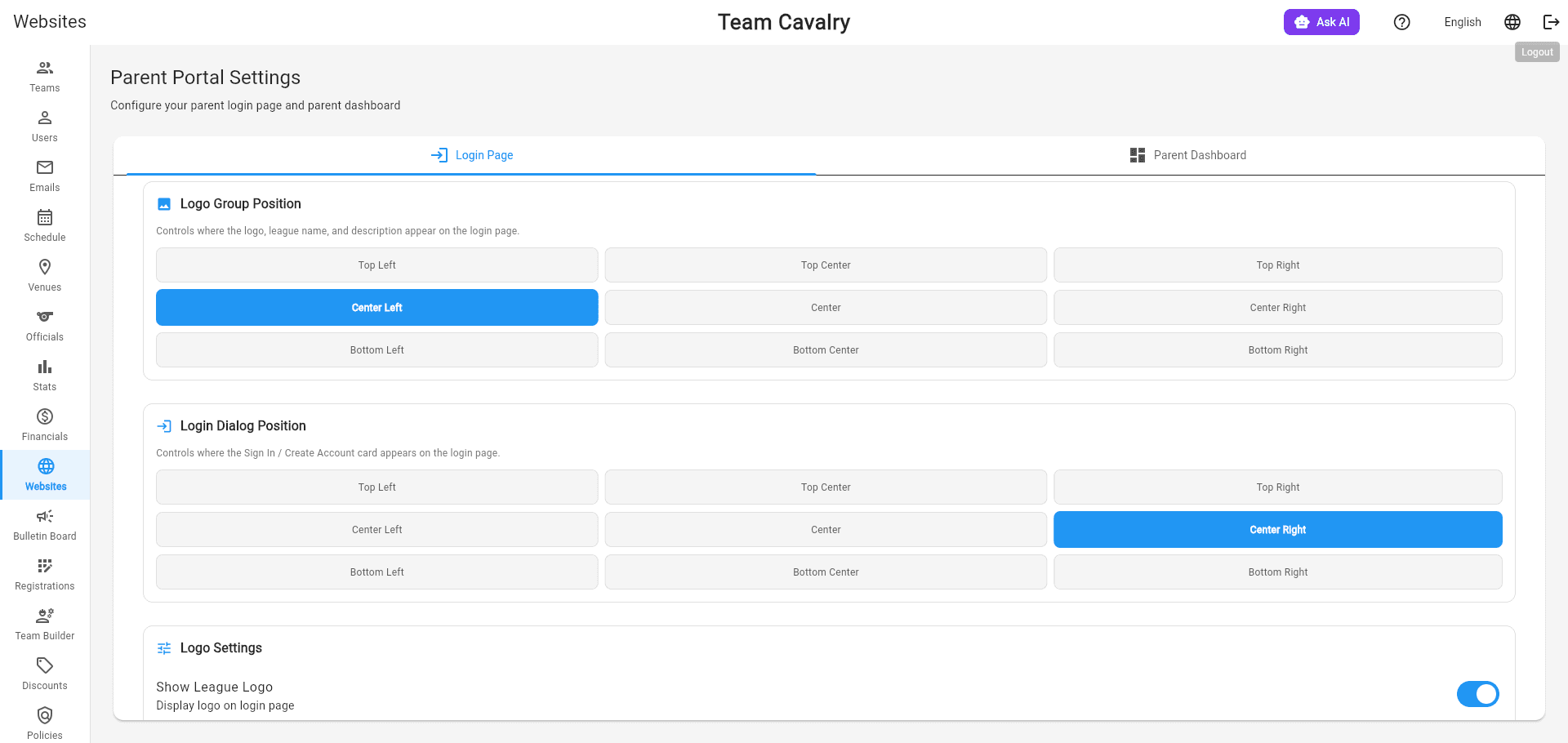Open the Websites globe icon in sidebar

pos(46,466)
